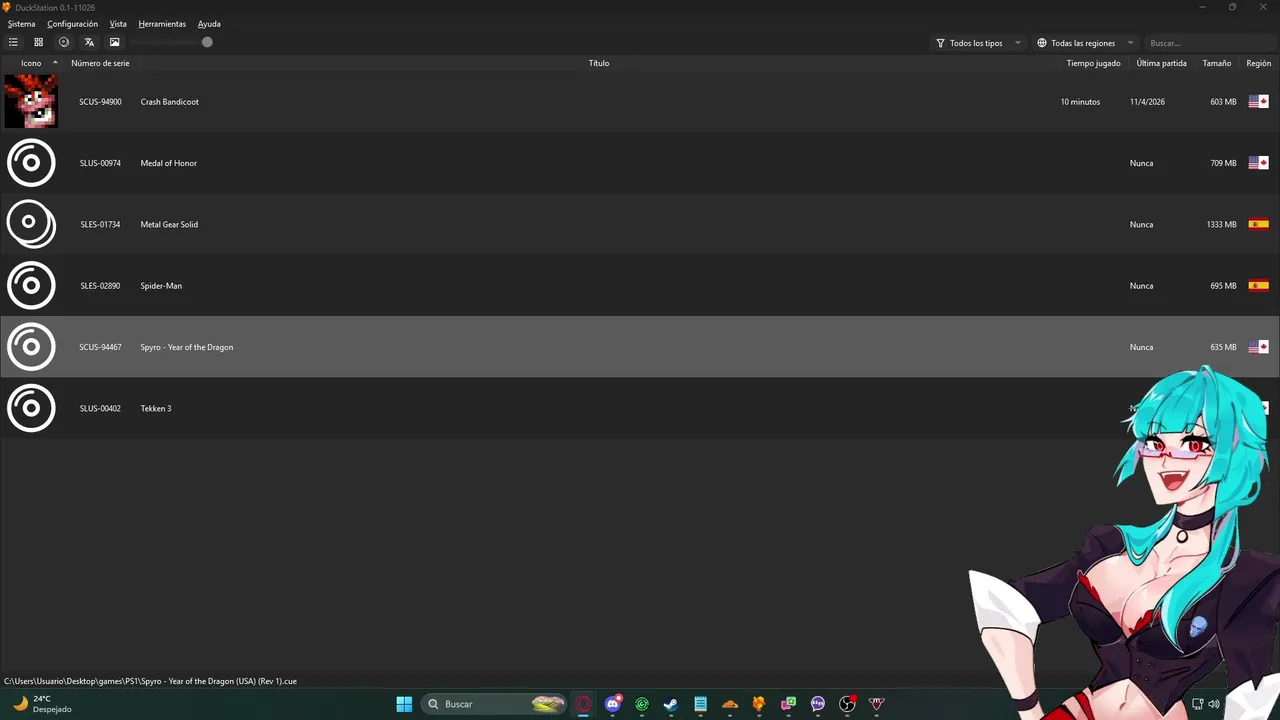
Task: Toggle merge disc sets toolbar button
Action: click(x=64, y=42)
